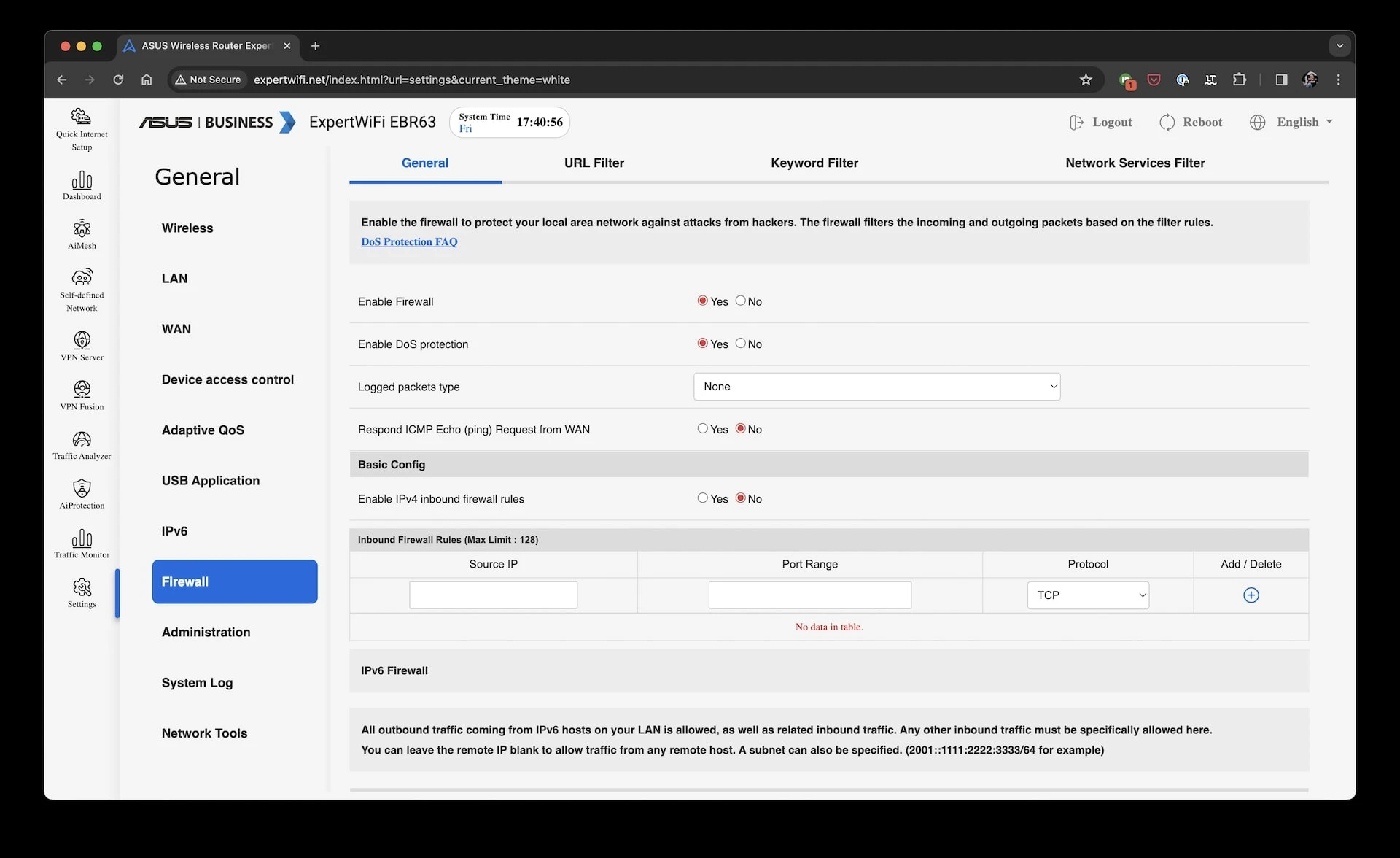Close the ASUS Wireless Router tab
1400x858 pixels.
click(x=287, y=46)
